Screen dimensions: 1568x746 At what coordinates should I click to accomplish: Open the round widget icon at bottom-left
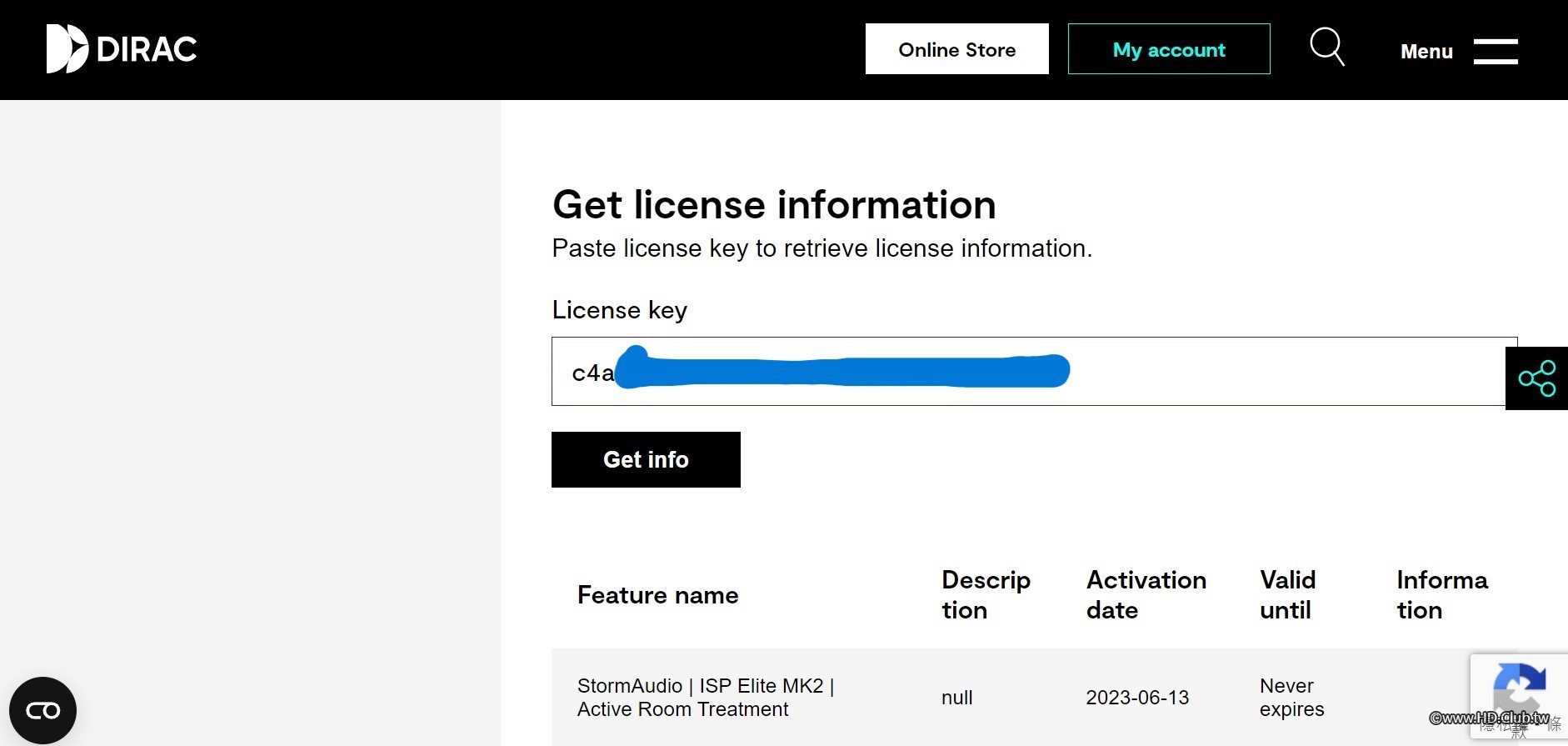(x=42, y=710)
